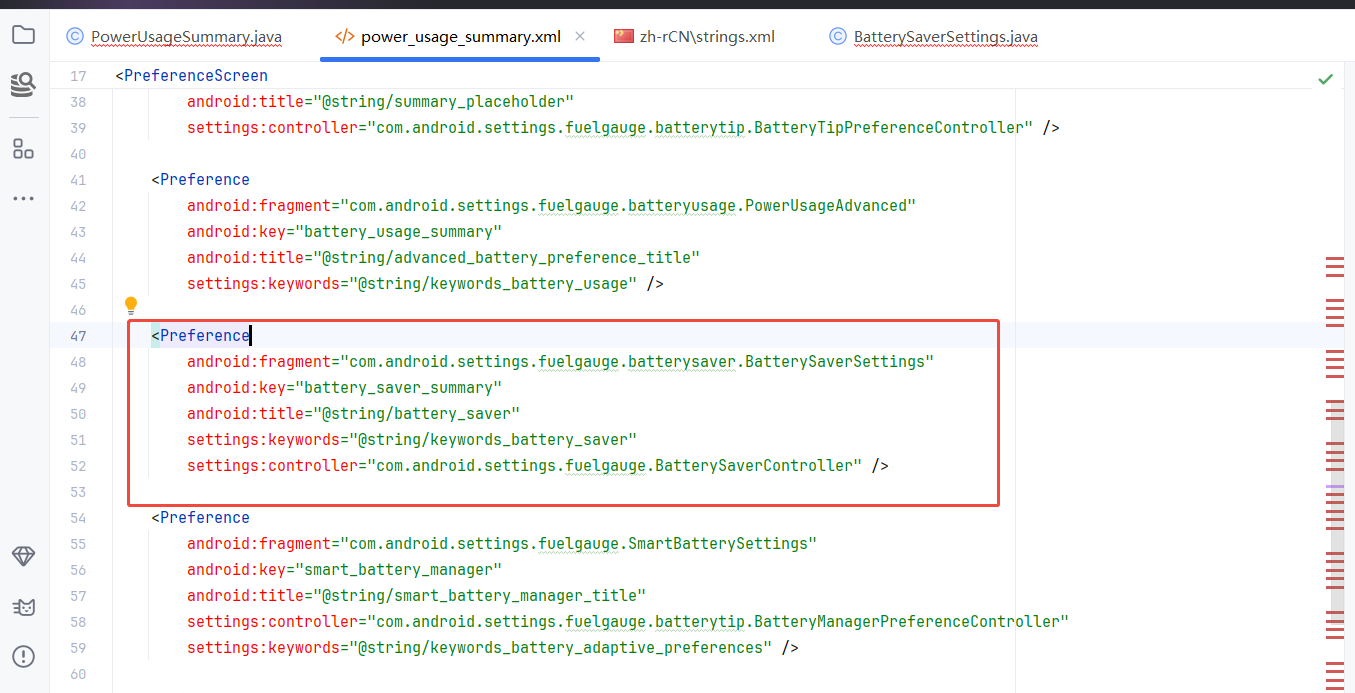The height and width of the screenshot is (693, 1355).
Task: Click "@string/battery_saver" title value
Action: [416, 414]
